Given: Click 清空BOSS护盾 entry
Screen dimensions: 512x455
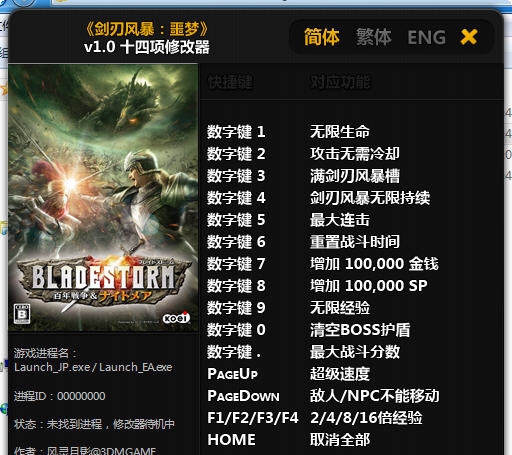Looking at the screenshot, I should [360, 330].
